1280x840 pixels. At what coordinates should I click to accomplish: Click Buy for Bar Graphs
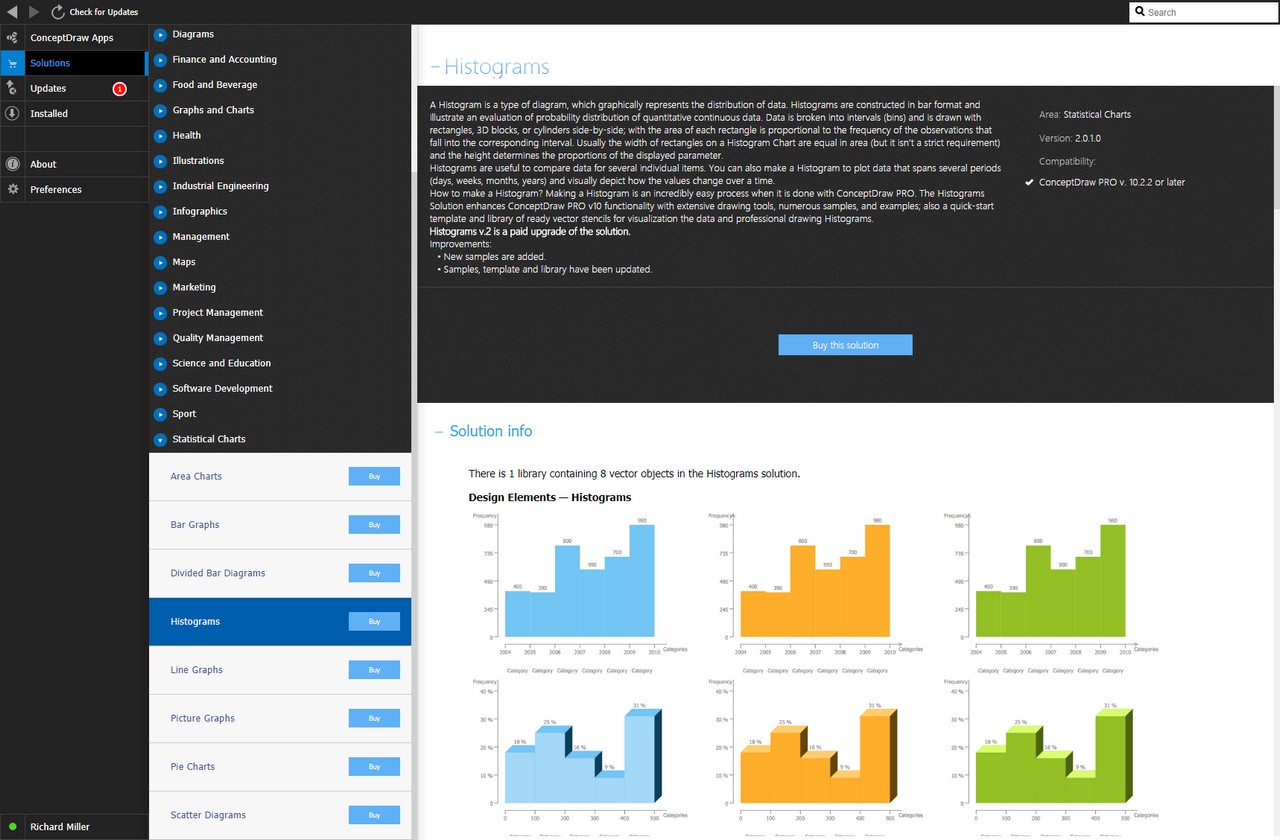coord(374,525)
